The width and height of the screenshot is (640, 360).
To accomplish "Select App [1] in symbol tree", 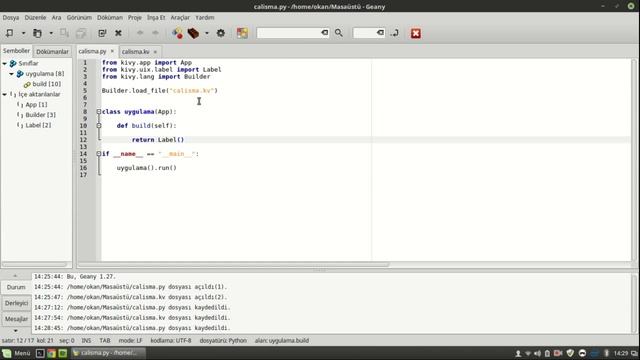I will [x=36, y=104].
